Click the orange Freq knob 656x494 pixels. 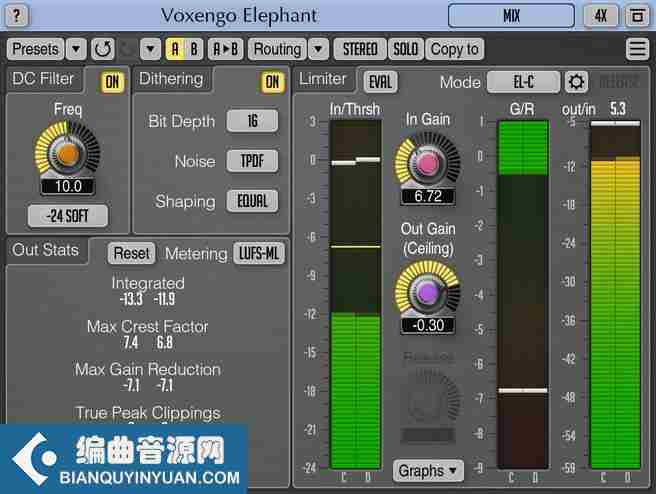[68, 154]
